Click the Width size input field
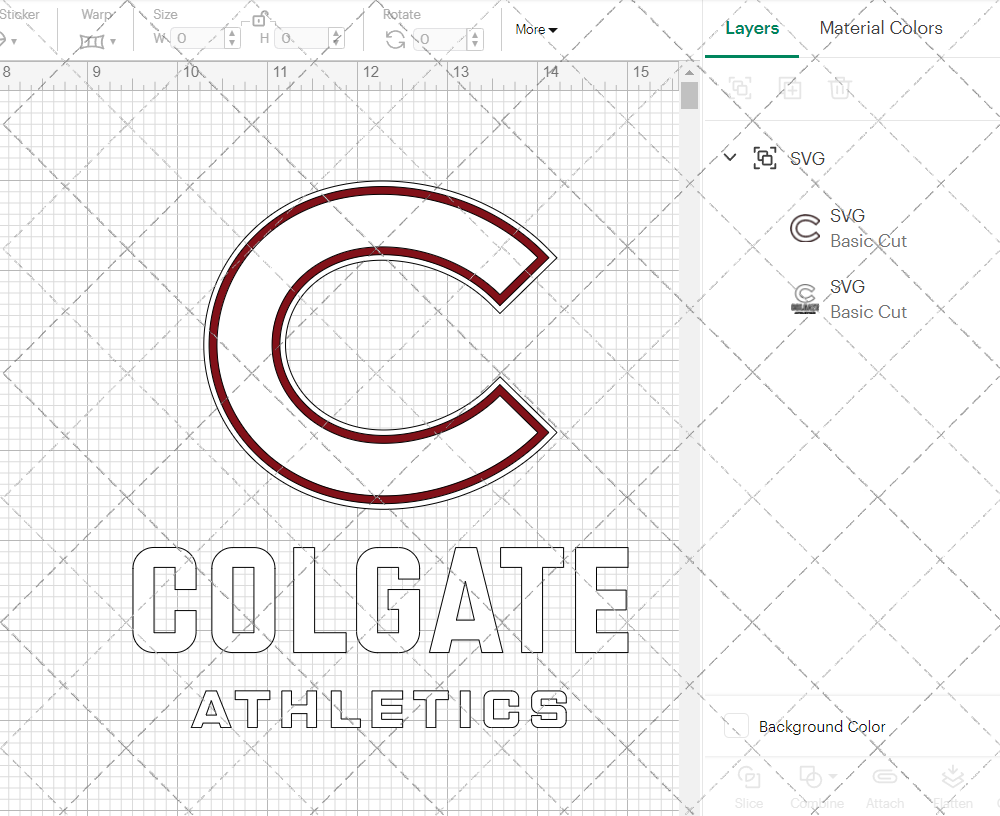 tap(197, 38)
